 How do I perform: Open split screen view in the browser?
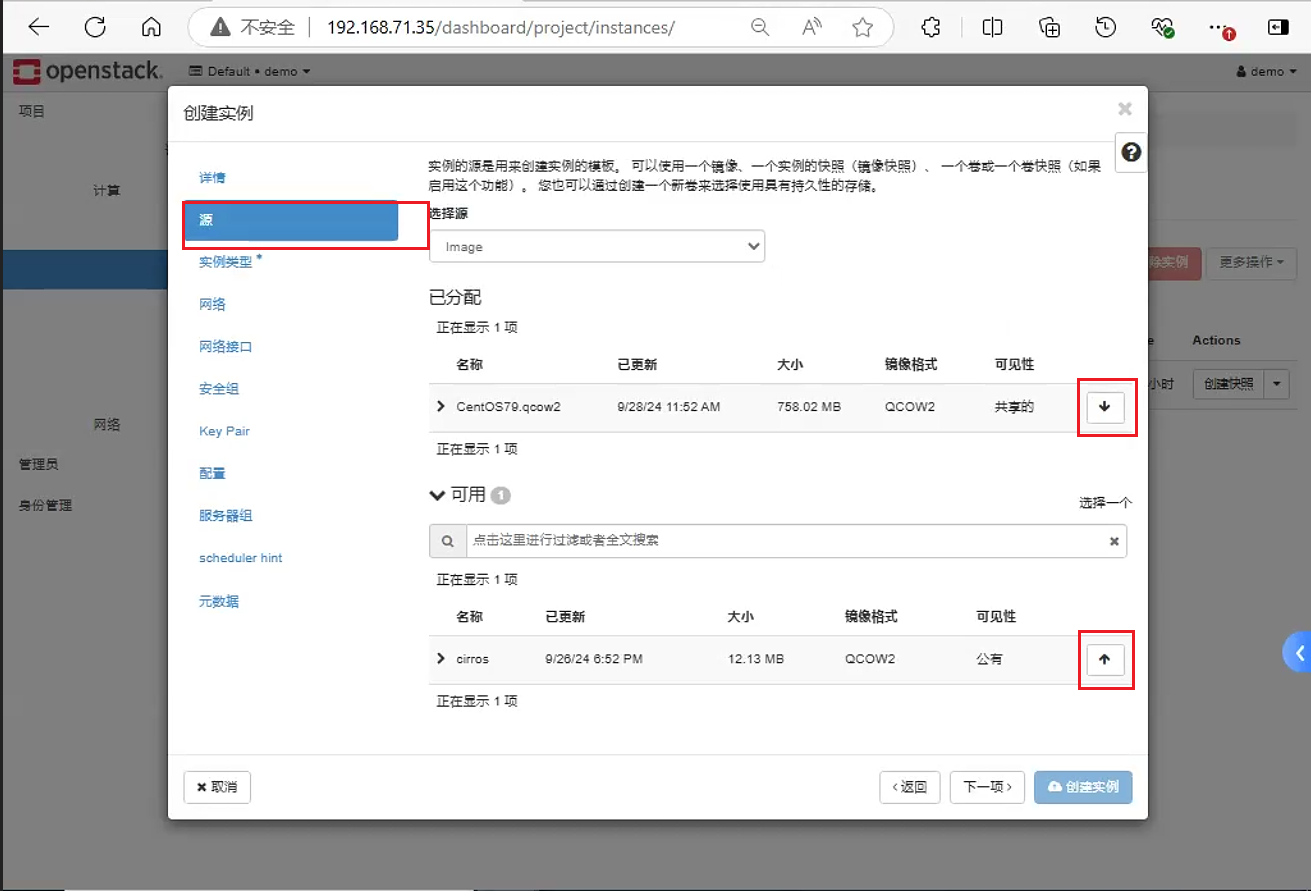(992, 28)
